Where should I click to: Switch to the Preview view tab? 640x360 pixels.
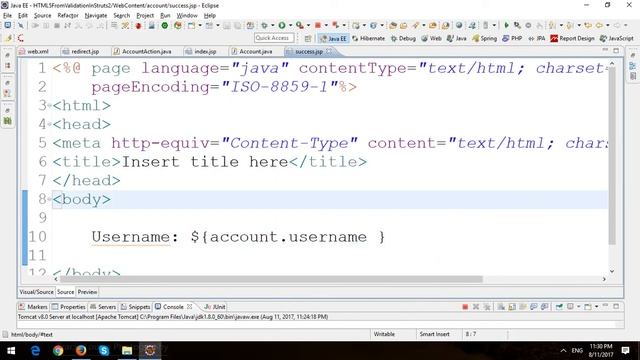[87, 292]
